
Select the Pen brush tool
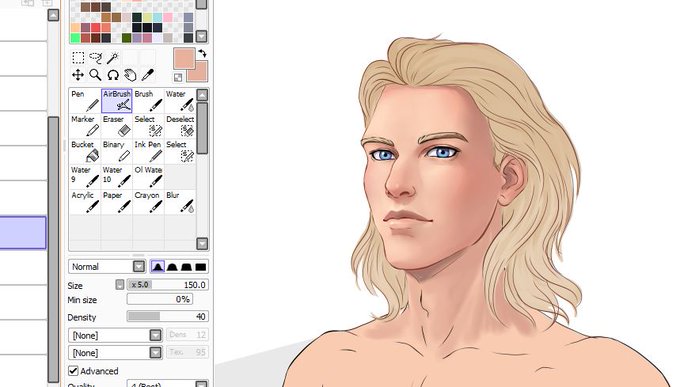pyautogui.click(x=85, y=101)
